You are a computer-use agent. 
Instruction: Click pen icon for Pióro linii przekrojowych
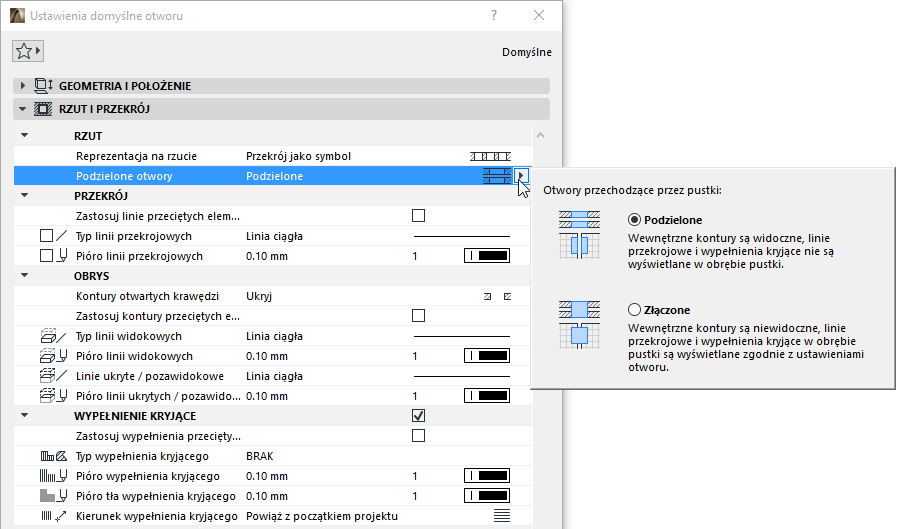tap(62, 256)
